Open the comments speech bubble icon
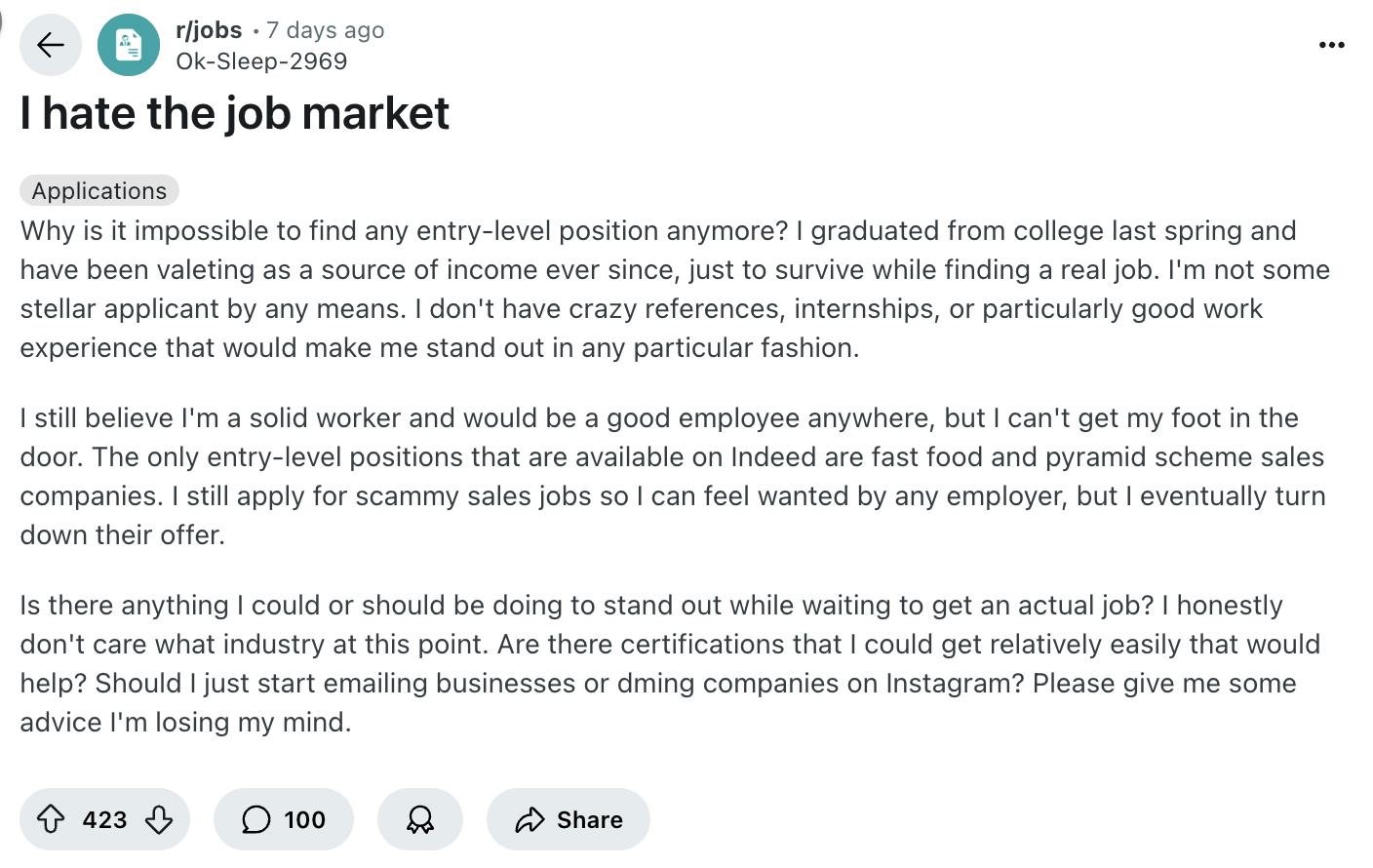This screenshot has height=868, width=1373. click(256, 819)
